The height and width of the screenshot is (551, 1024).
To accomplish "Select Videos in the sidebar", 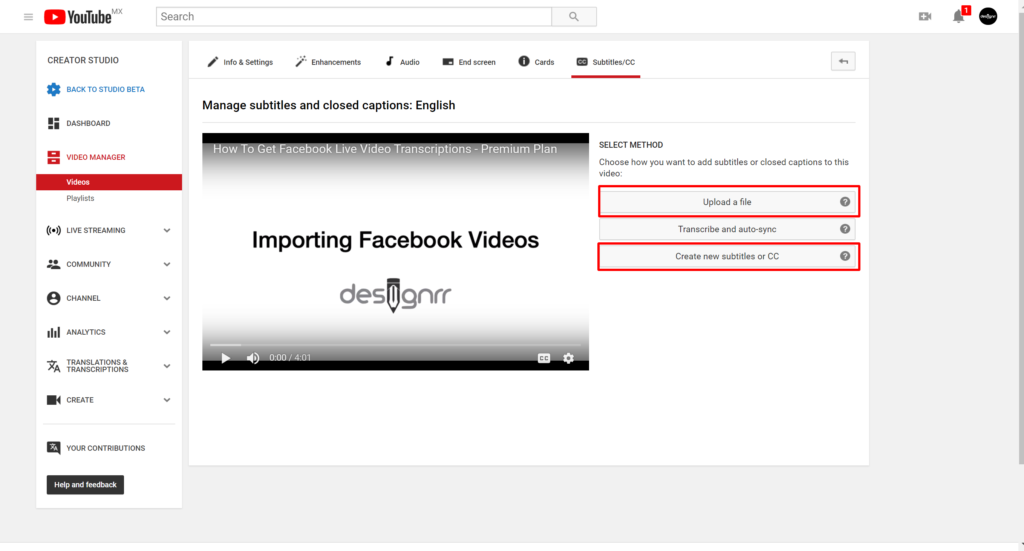I will tap(109, 182).
